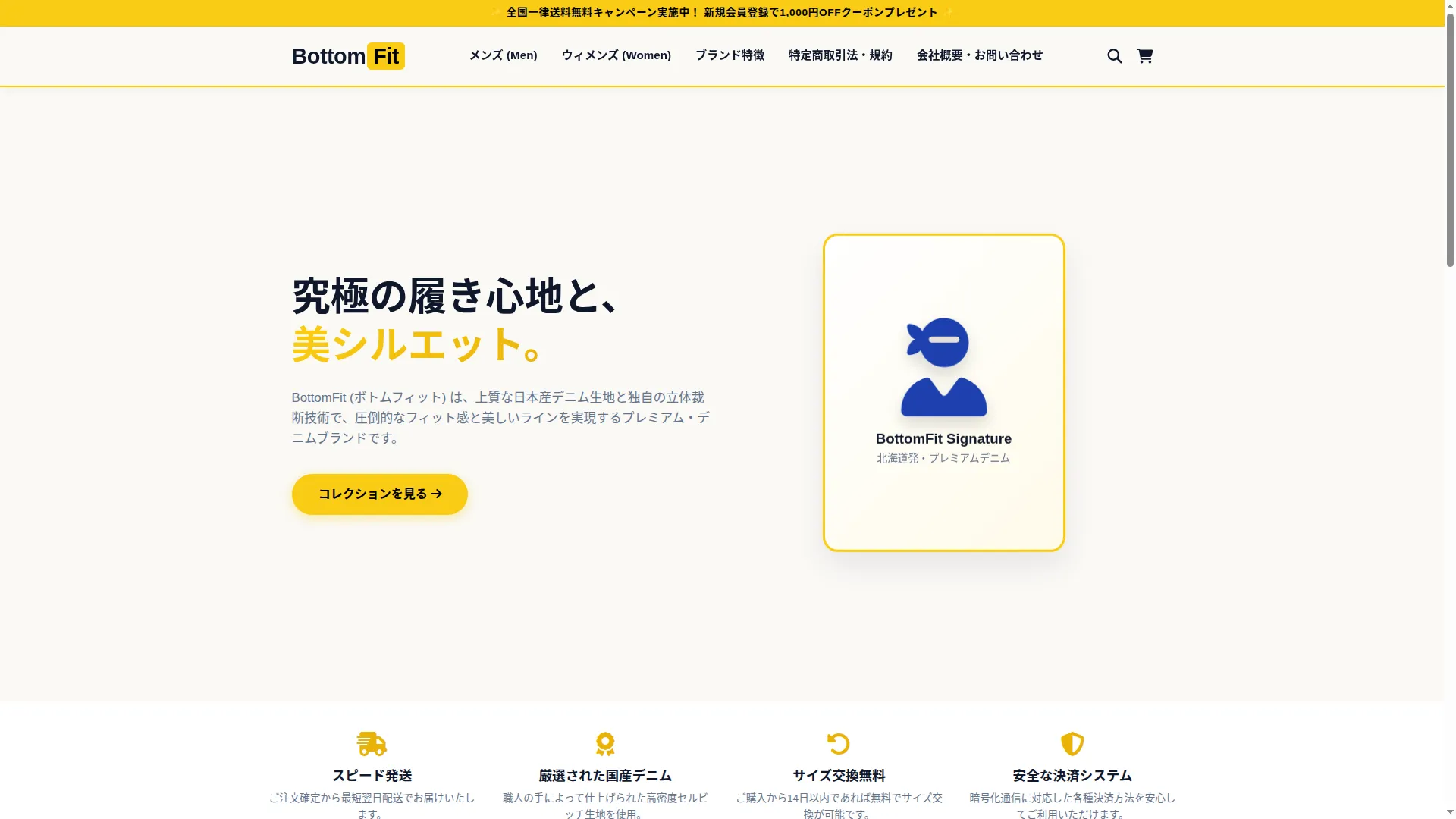Screen dimensions: 1456x819
Task: Open 特定商取引法・規約 navigation item
Action: pos(840,55)
